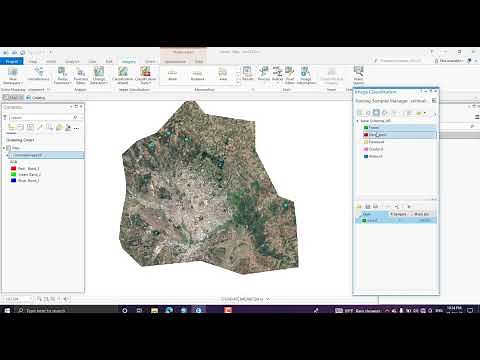Viewport: 480px width, 360px height.
Task: Open the Function Editor
Action: pyautogui.click(x=81, y=75)
